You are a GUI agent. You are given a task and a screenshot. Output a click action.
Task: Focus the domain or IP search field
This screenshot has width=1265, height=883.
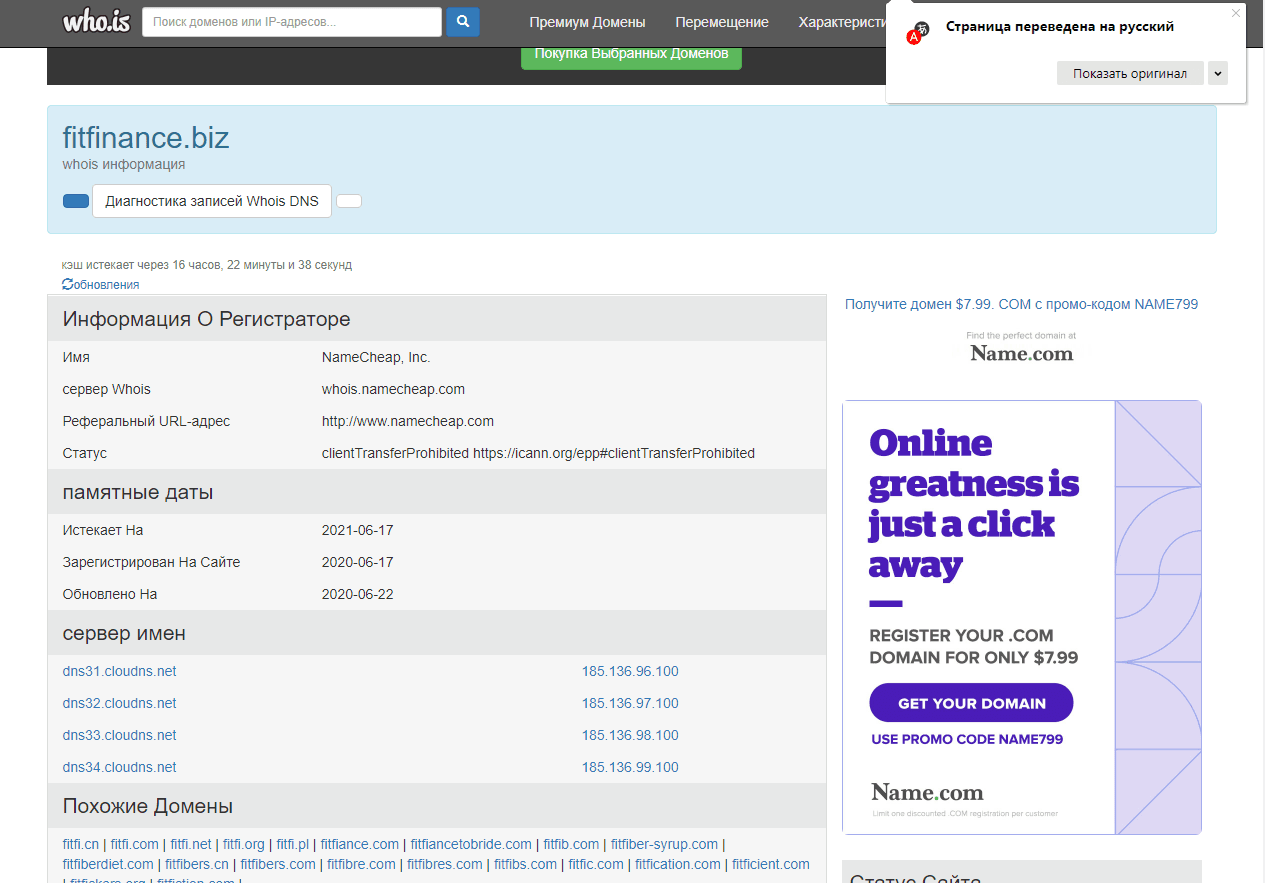pyautogui.click(x=291, y=22)
